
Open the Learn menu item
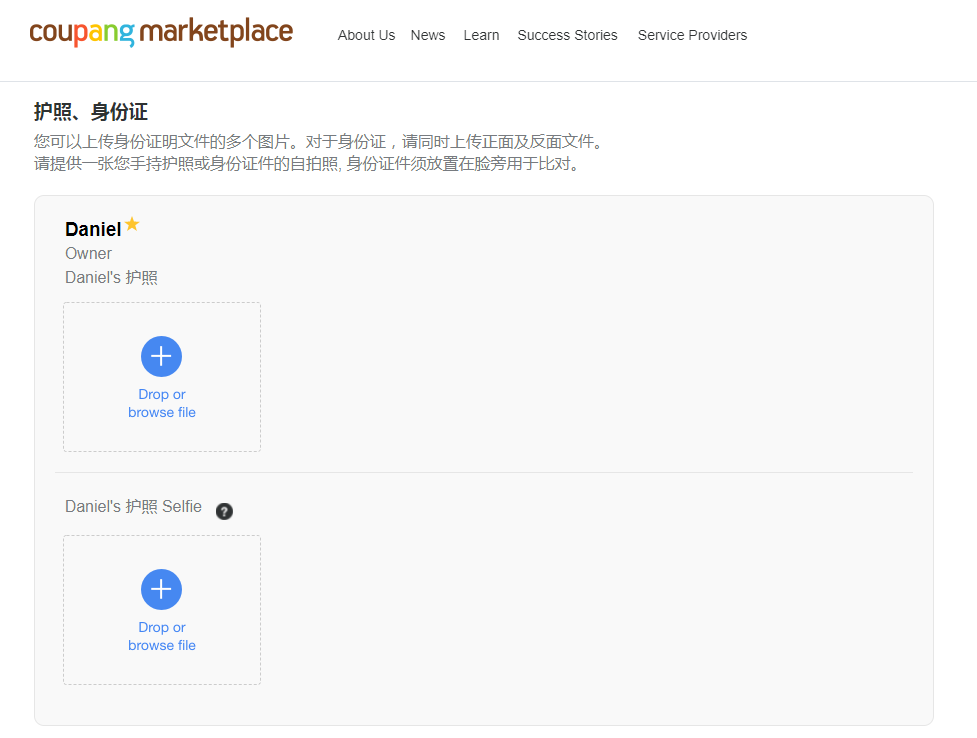(x=481, y=35)
